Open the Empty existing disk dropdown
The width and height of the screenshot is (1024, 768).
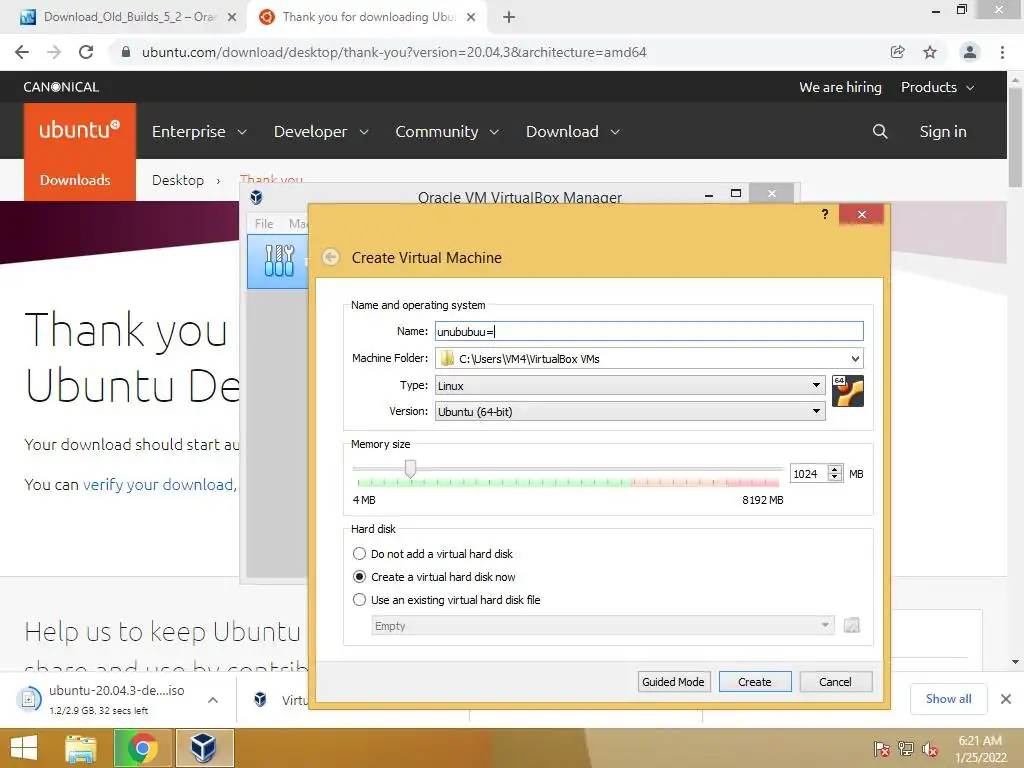click(602, 626)
